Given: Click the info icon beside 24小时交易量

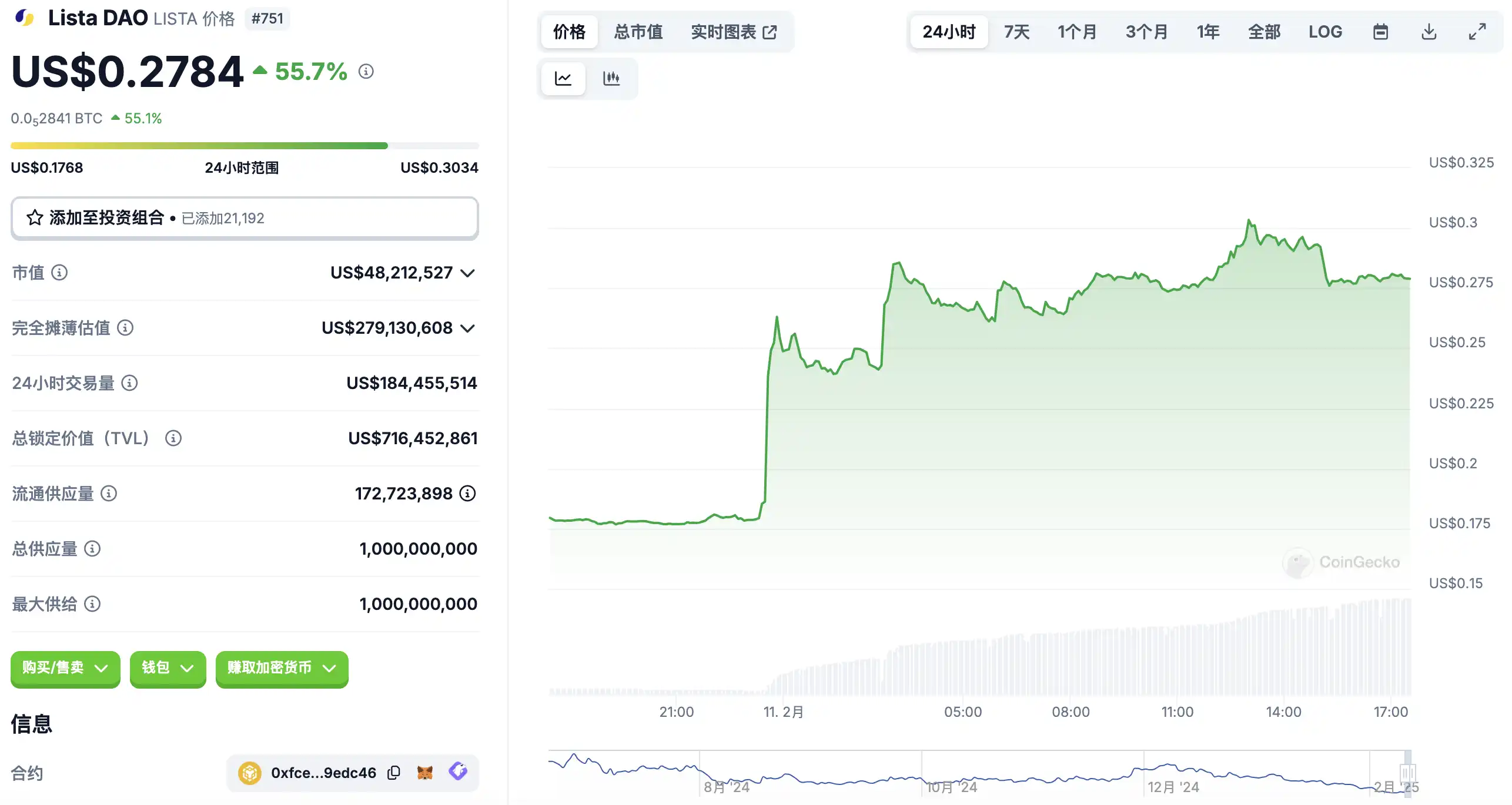Looking at the screenshot, I should (129, 383).
